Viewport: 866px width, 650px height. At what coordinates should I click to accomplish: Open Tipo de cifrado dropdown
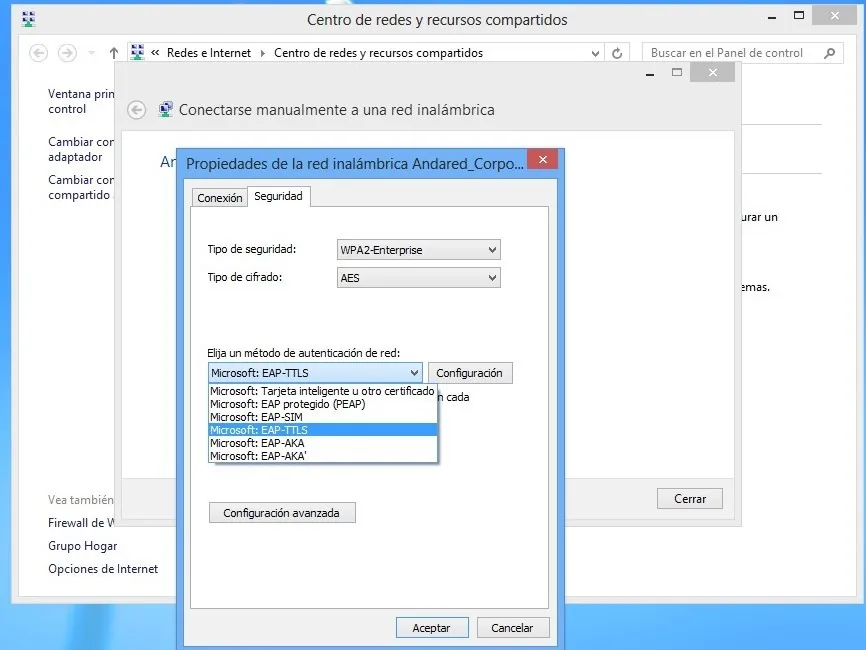(419, 278)
